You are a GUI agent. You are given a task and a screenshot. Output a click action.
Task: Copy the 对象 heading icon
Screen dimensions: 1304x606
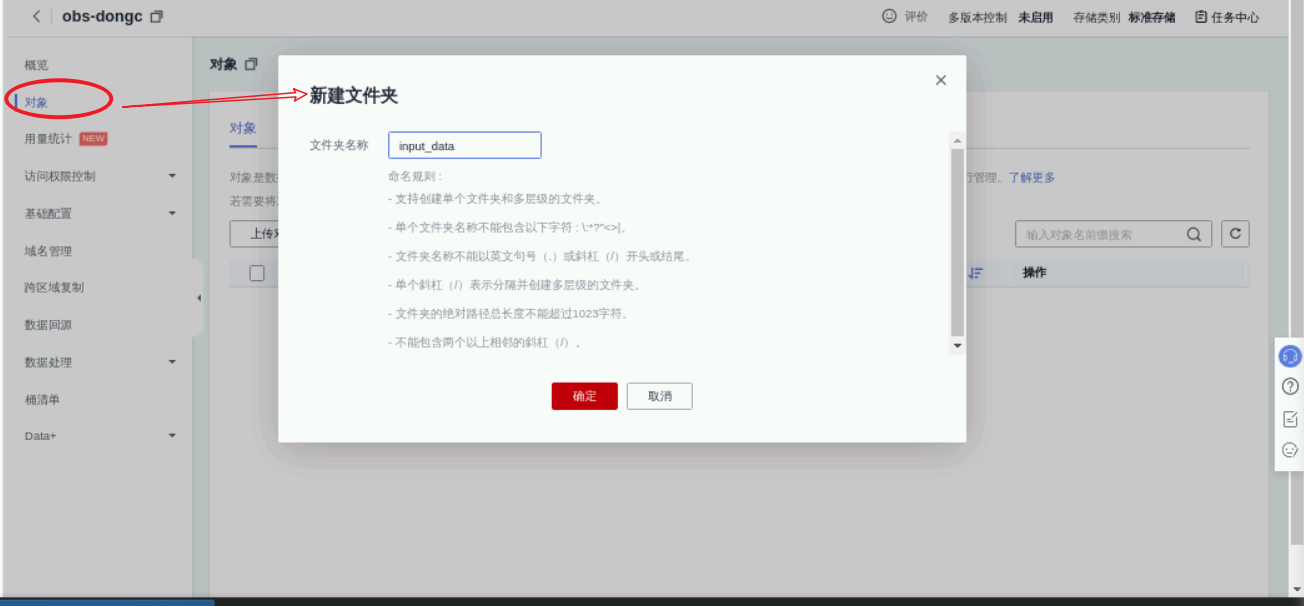pos(251,64)
